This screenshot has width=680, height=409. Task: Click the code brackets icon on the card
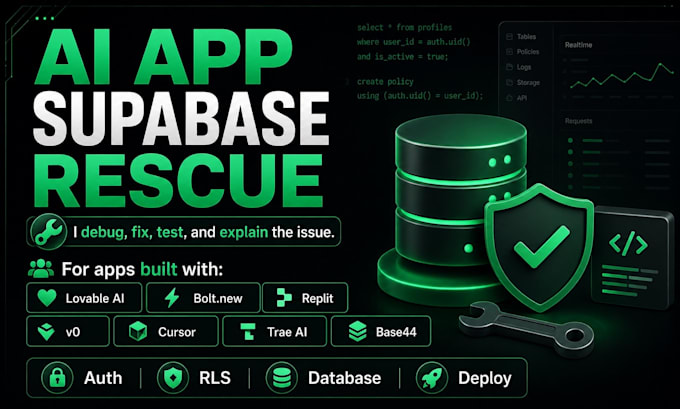(x=628, y=244)
